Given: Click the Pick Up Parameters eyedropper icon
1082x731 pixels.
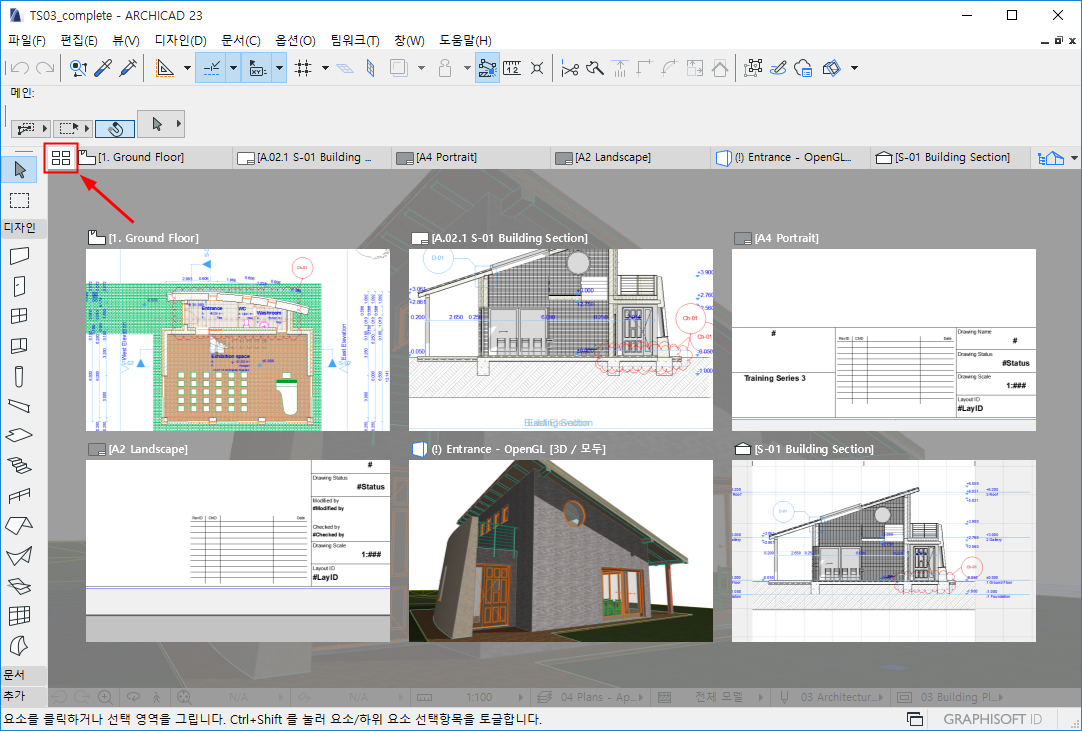Looking at the screenshot, I should pyautogui.click(x=102, y=68).
